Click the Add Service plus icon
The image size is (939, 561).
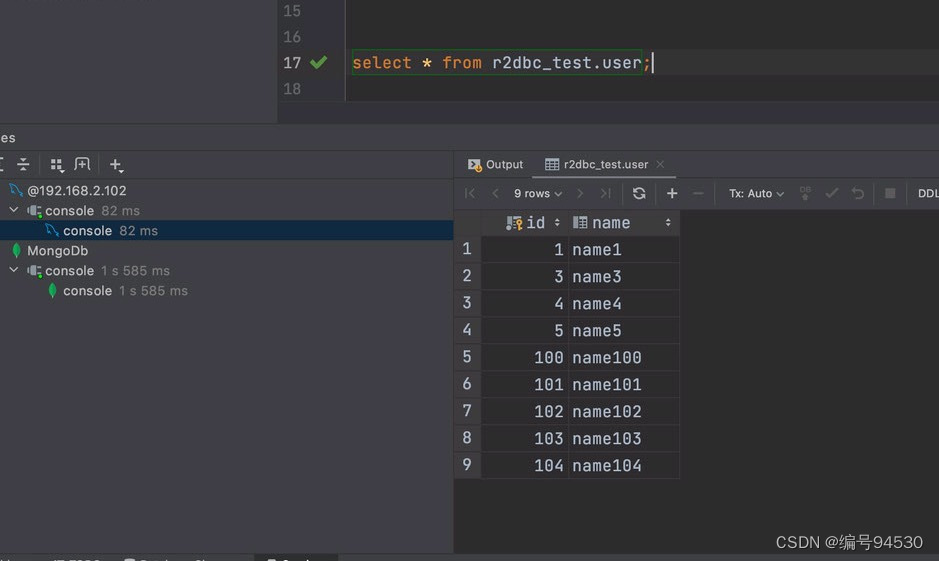[116, 165]
